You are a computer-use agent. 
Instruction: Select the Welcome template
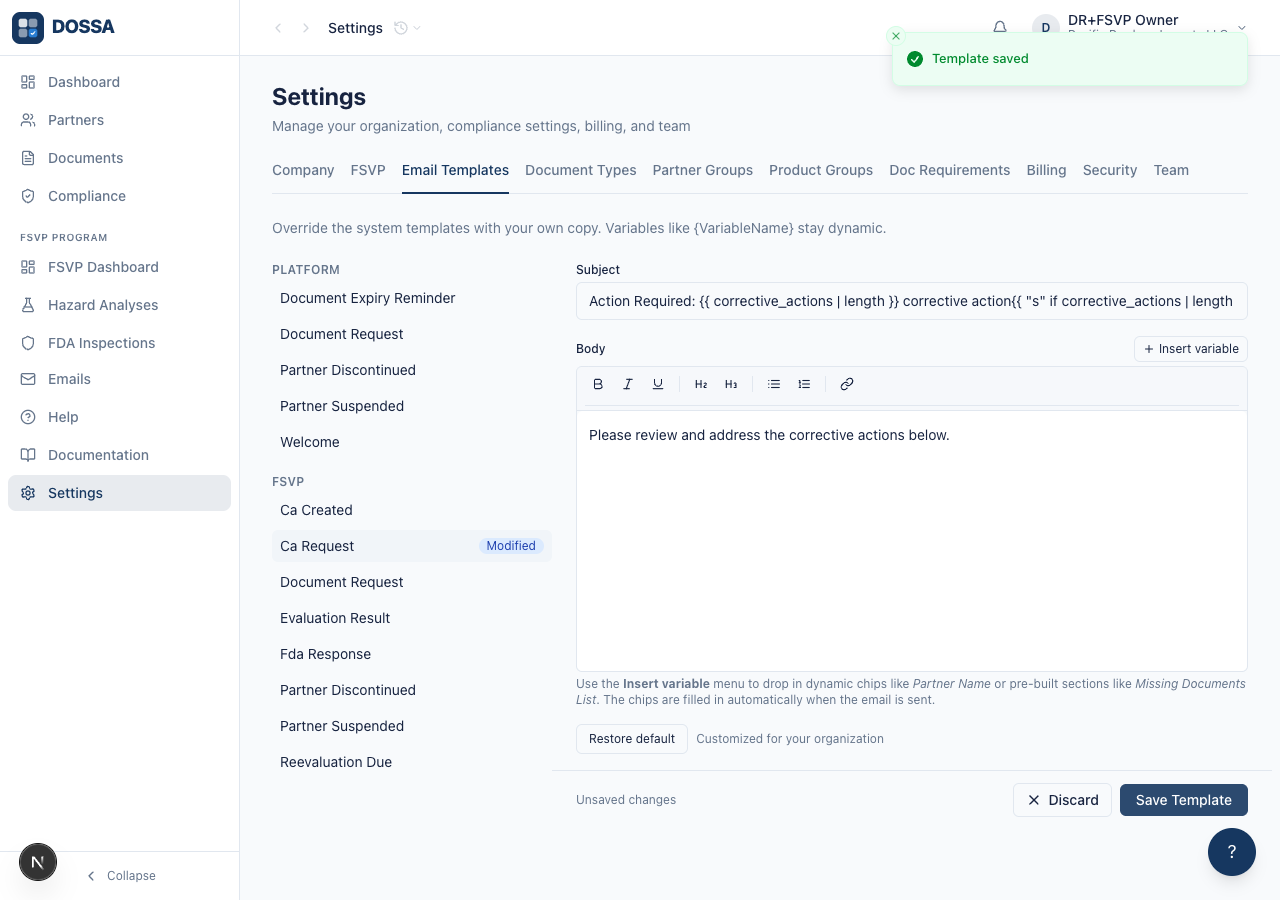click(x=412, y=442)
